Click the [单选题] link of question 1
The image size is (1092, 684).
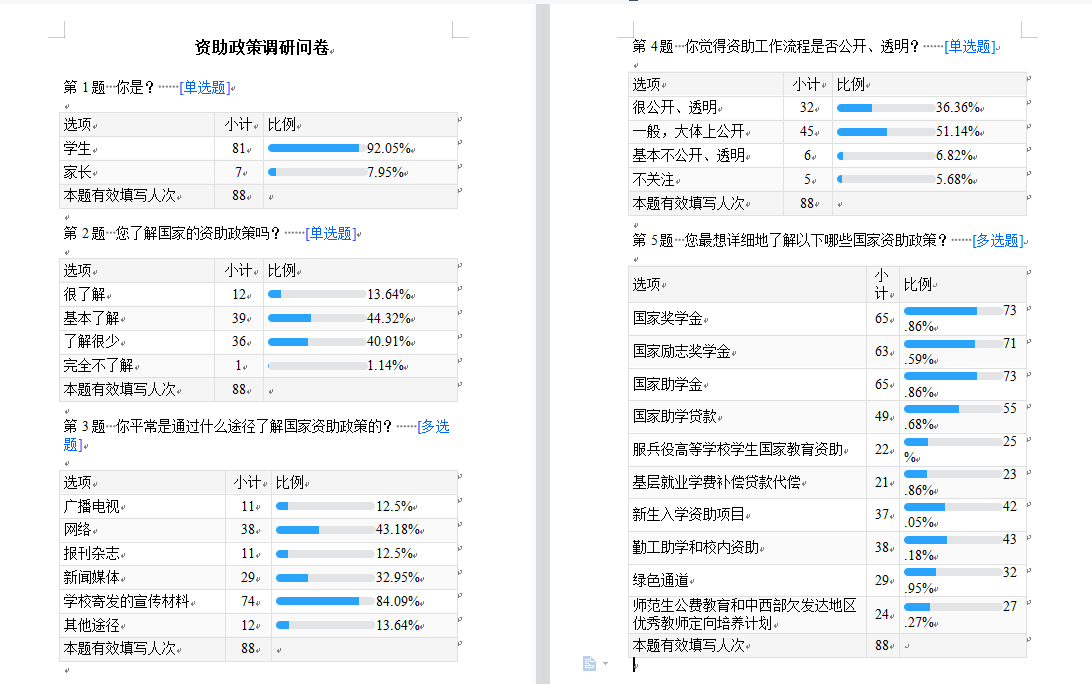point(205,87)
